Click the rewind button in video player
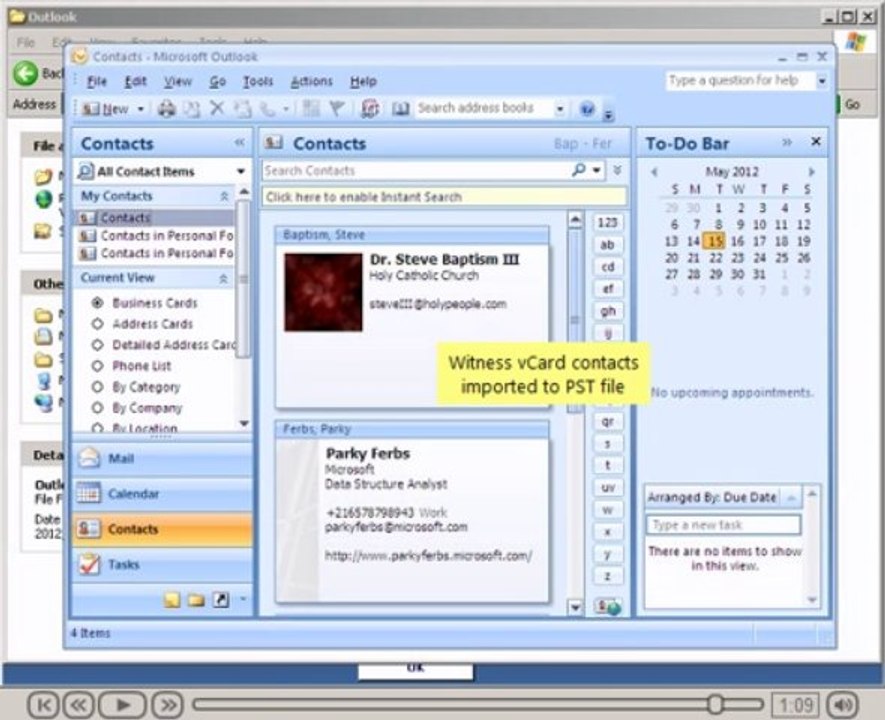The height and width of the screenshot is (720, 885). pos(78,704)
